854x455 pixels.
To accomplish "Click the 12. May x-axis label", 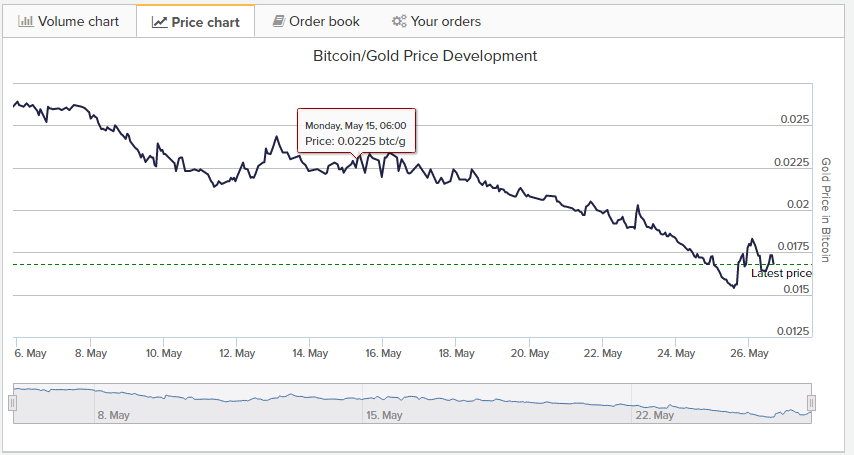I will (237, 353).
